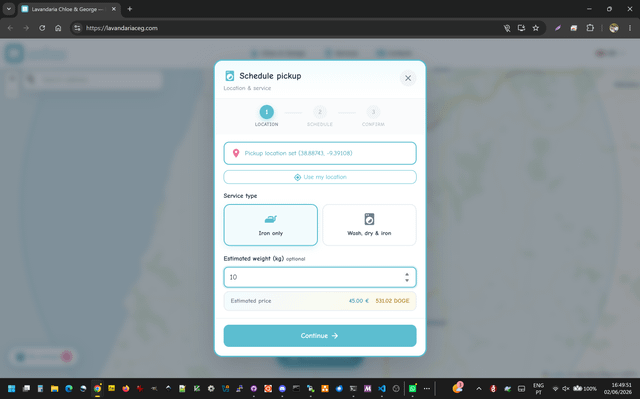The width and height of the screenshot is (640, 399).
Task: Go to step 1 Location
Action: pos(267,116)
